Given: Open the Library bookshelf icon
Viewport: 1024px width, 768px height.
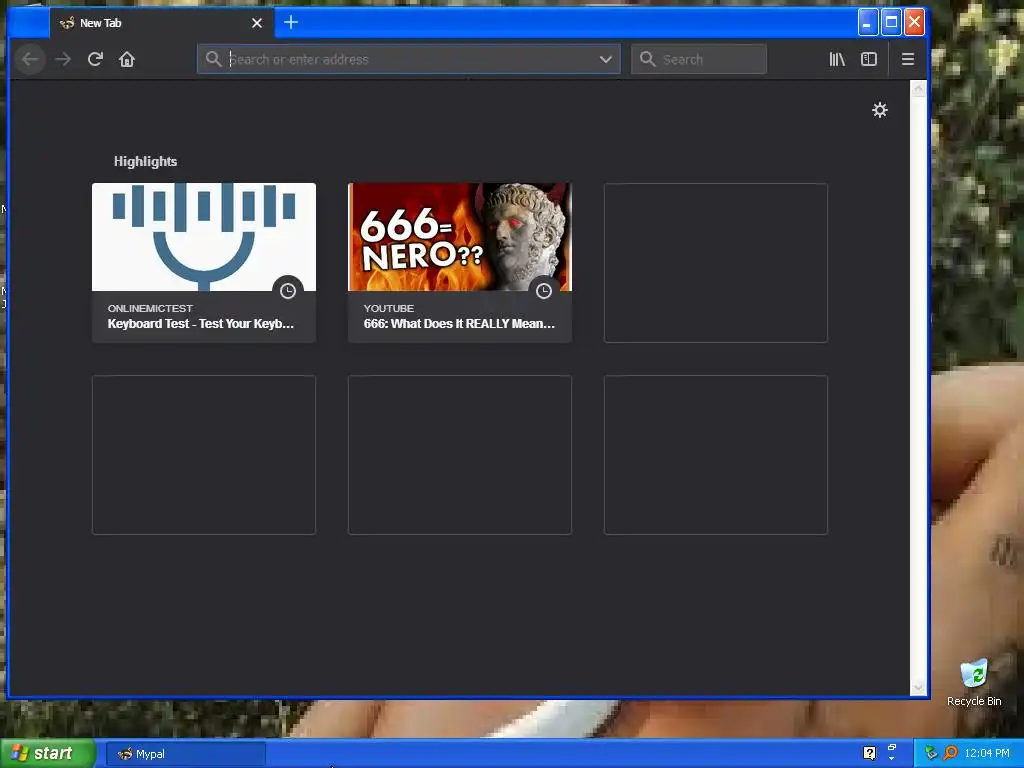Looking at the screenshot, I should (x=837, y=59).
